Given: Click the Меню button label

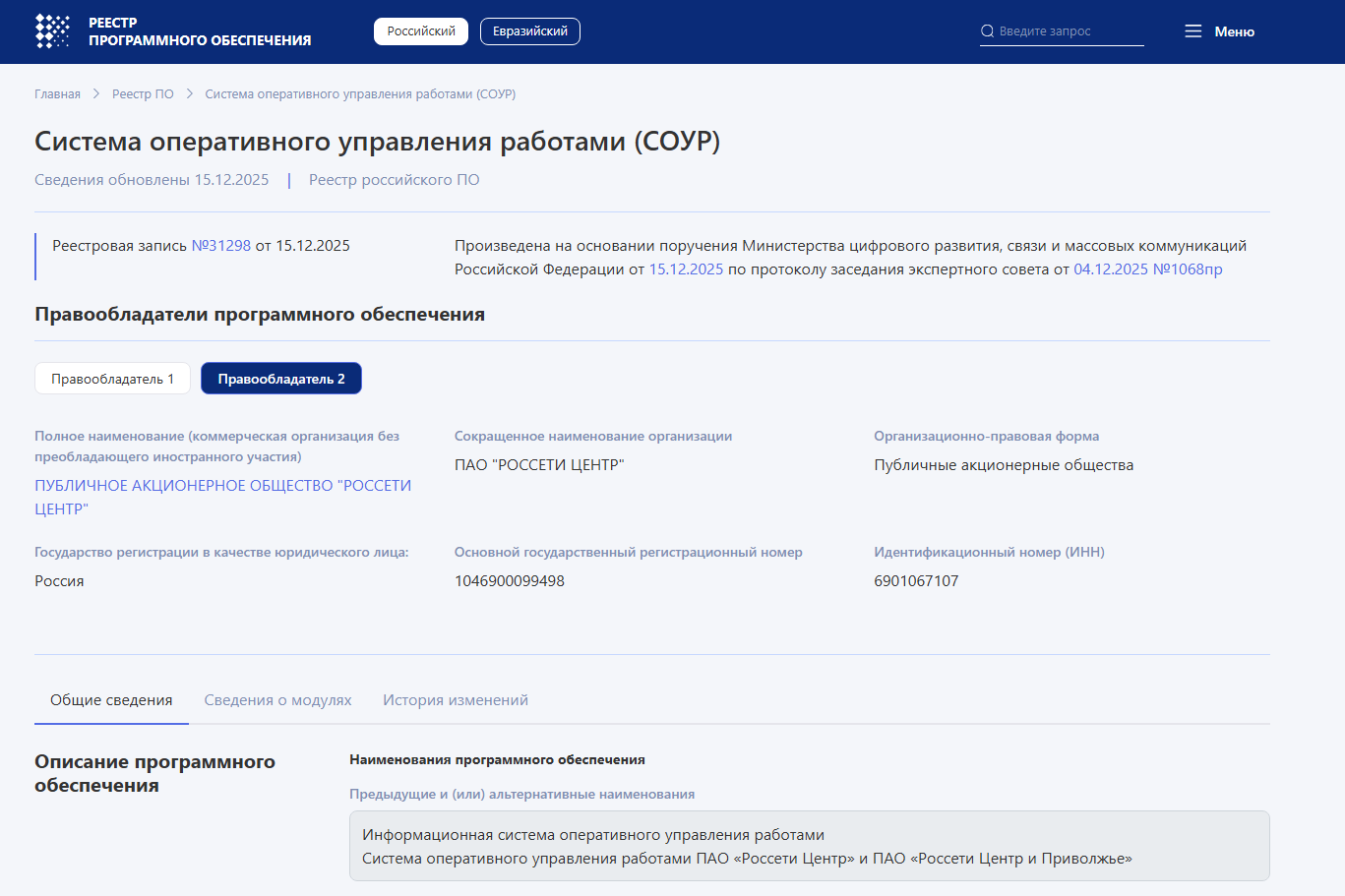Looking at the screenshot, I should click(1234, 31).
